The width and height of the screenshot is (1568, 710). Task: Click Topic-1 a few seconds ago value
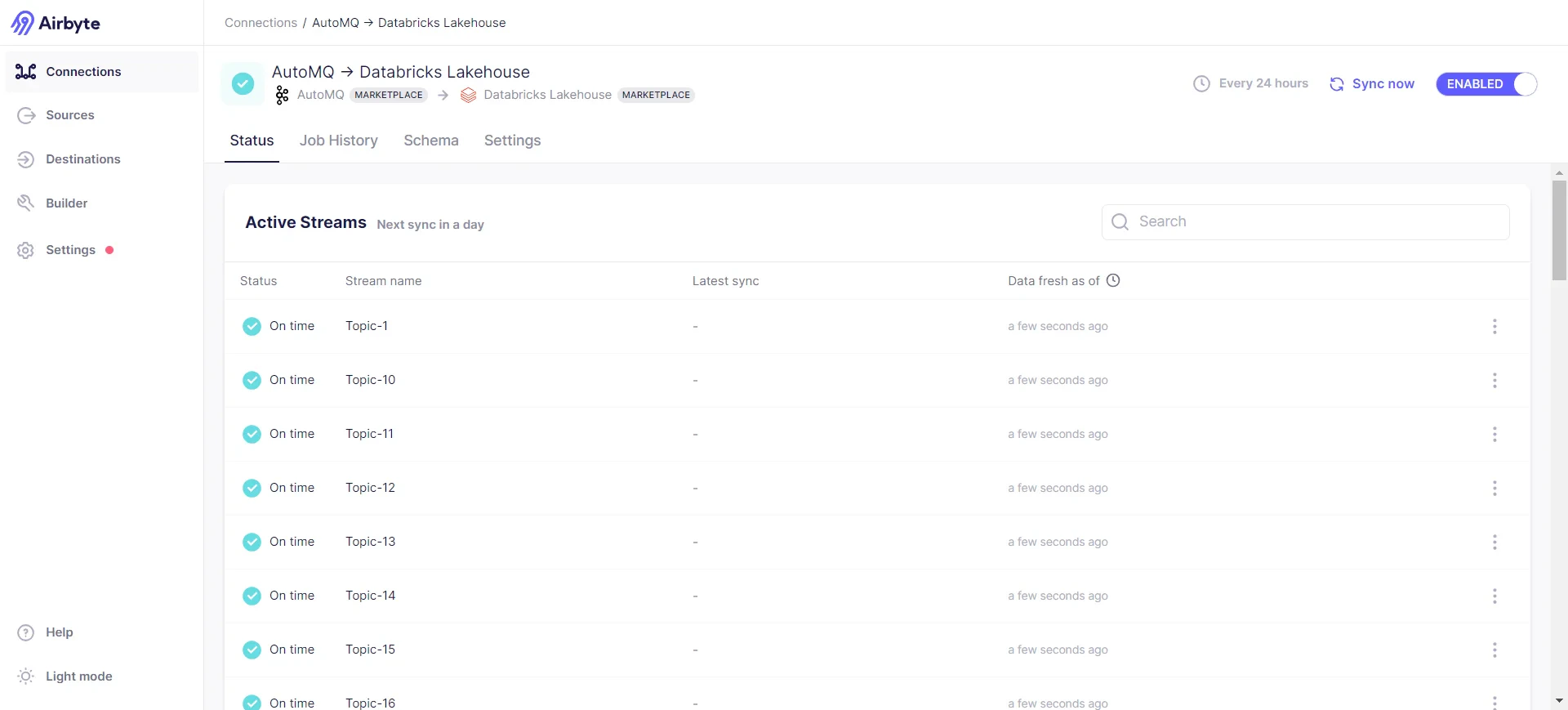[1058, 326]
